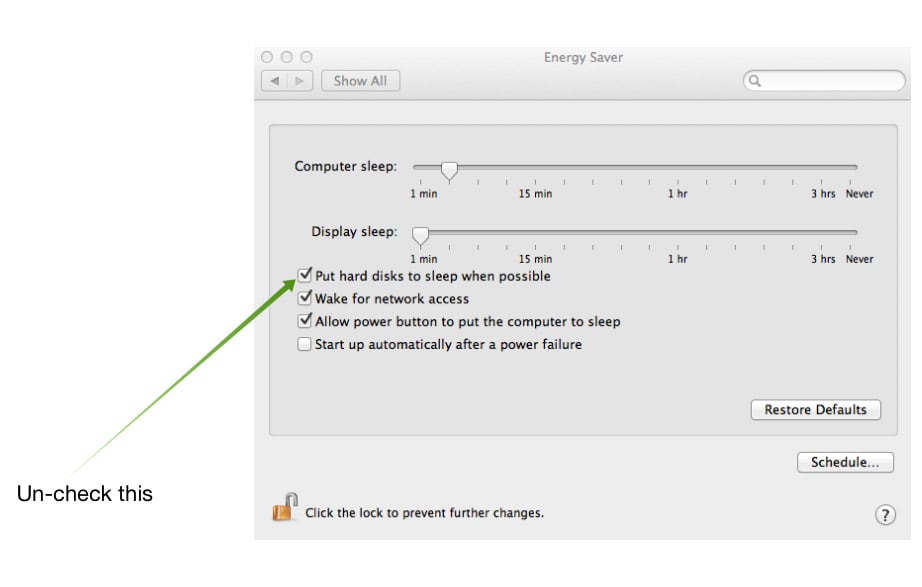This screenshot has height=587, width=922.
Task: Click the Display sleep label
Action: click(x=354, y=232)
